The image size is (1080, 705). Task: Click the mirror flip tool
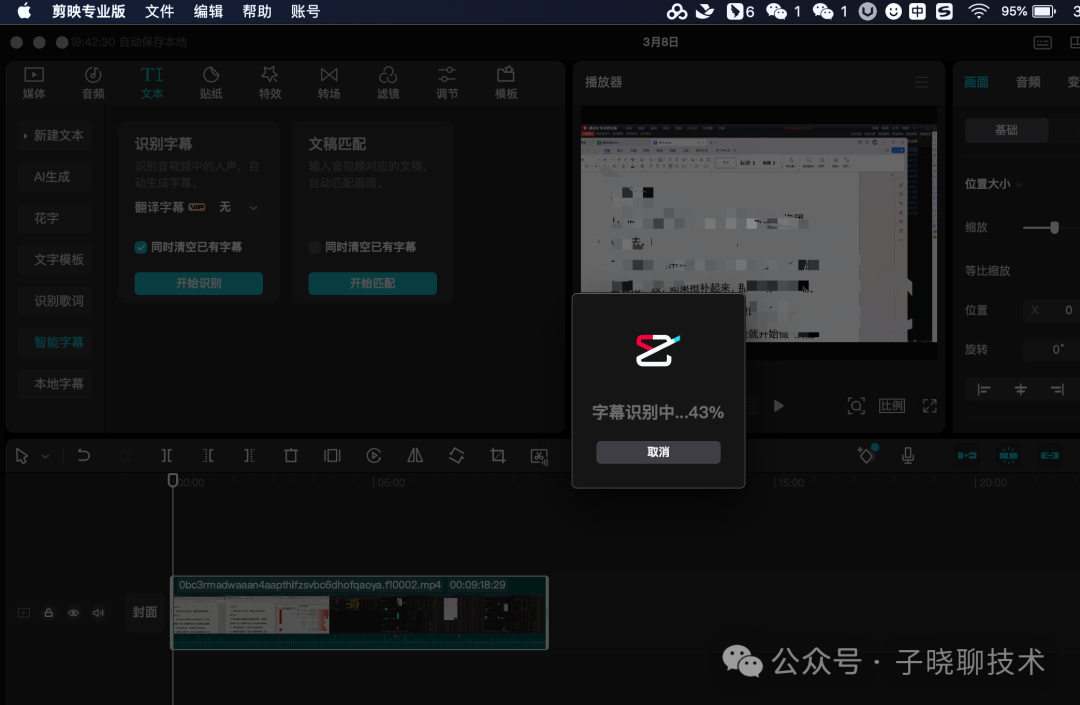(x=415, y=456)
